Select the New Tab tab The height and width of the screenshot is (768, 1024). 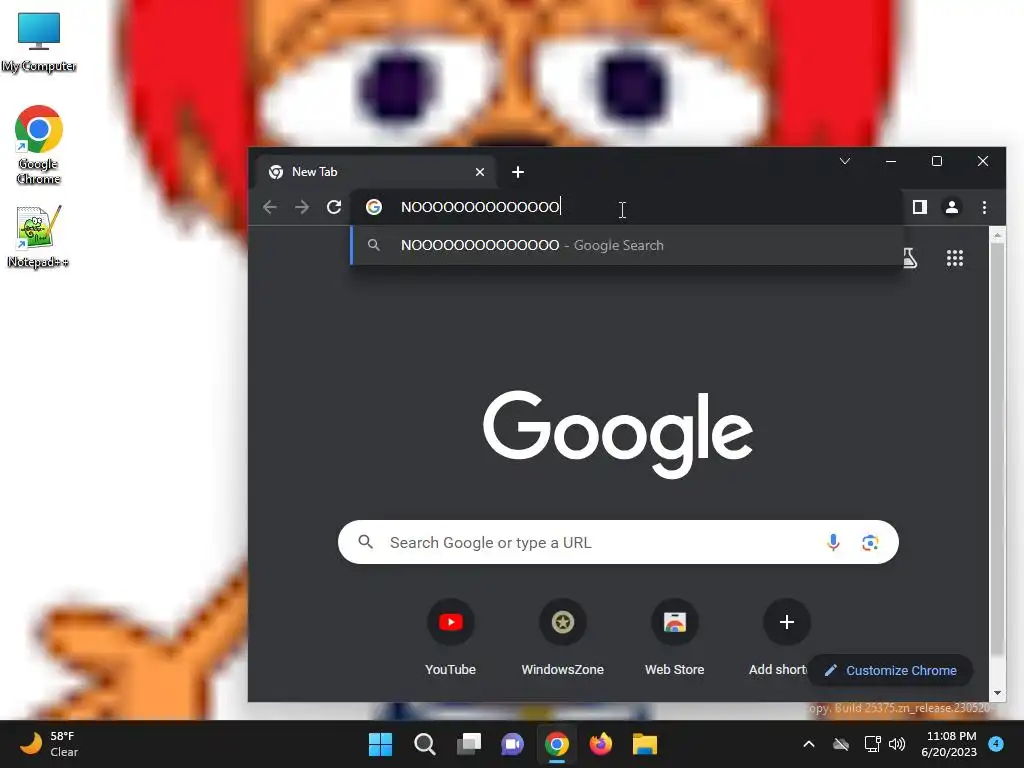point(376,172)
